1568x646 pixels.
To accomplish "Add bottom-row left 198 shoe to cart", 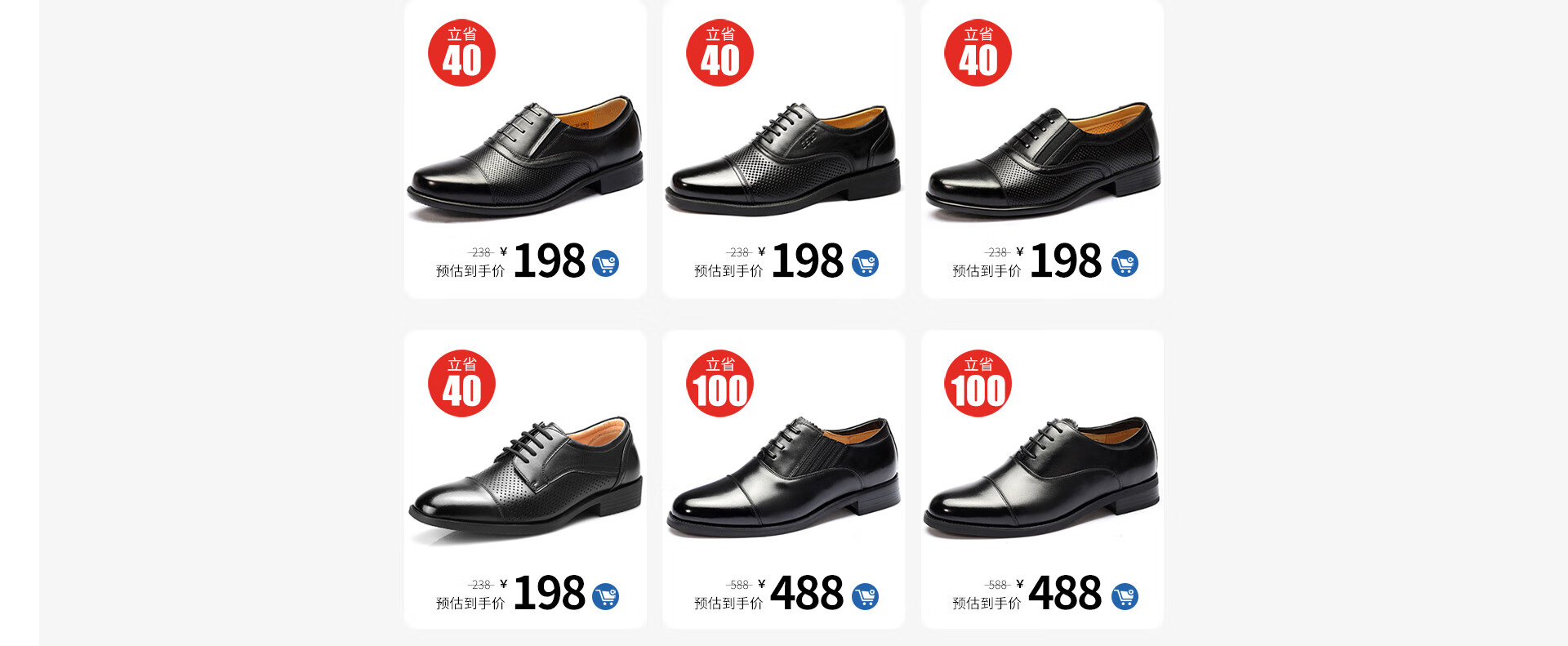I will [x=605, y=596].
